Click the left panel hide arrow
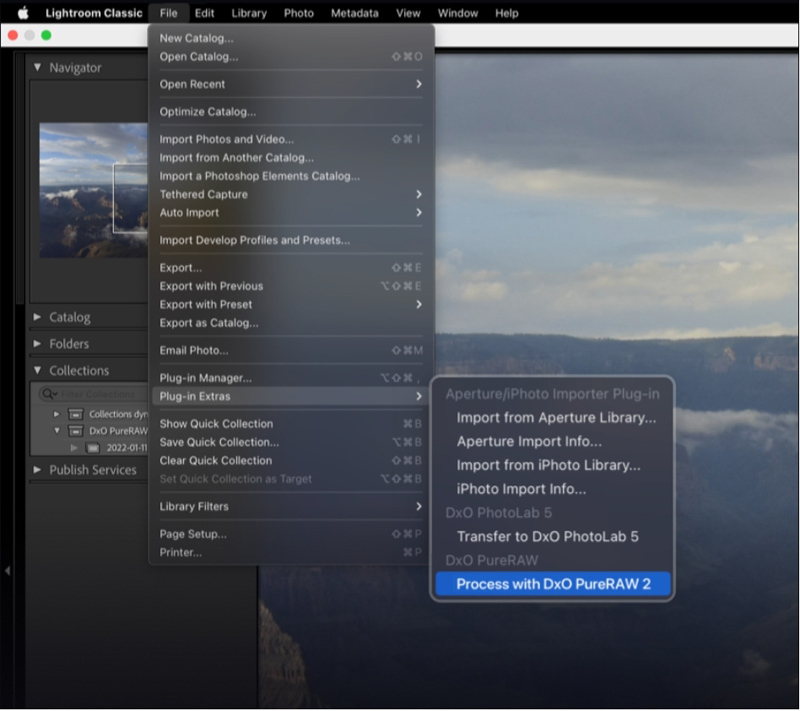This screenshot has height=711, width=800. pyautogui.click(x=8, y=571)
